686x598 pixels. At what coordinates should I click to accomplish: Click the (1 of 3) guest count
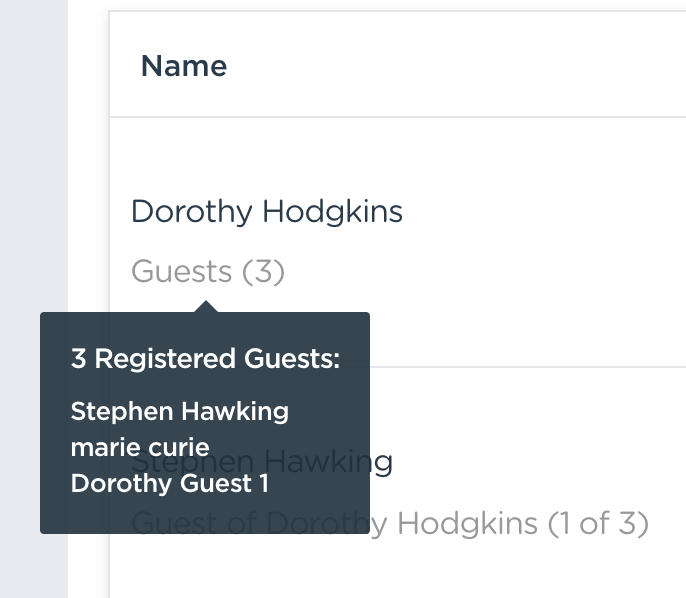click(x=598, y=522)
